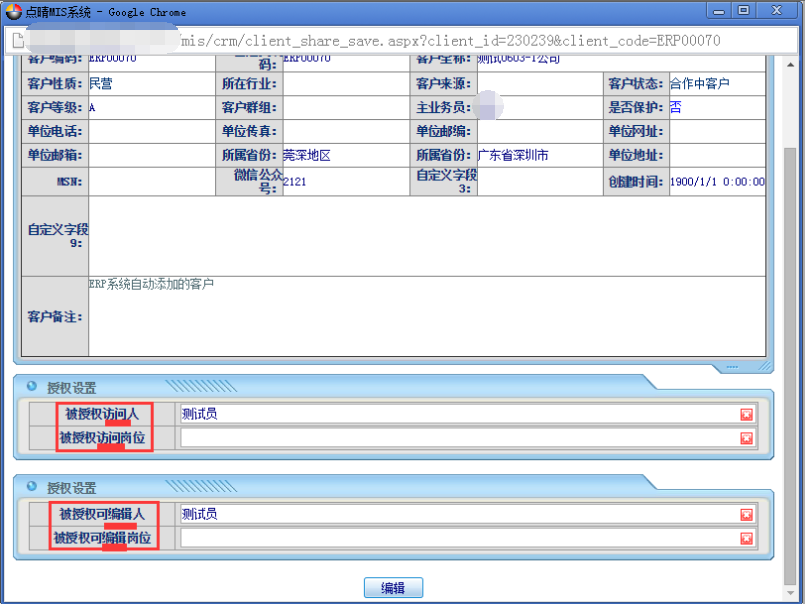
Task: Click the scrollbar down arrow
Action: (790, 594)
